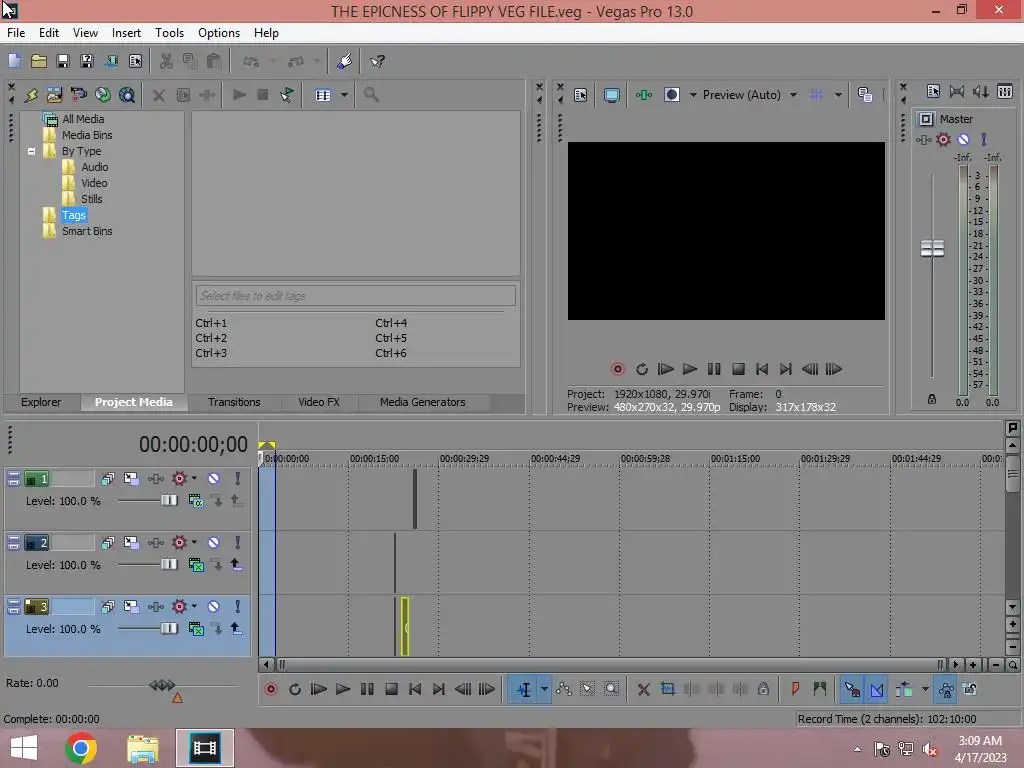Switch to the Transitions tab
This screenshot has height=768, width=1024.
[x=234, y=402]
